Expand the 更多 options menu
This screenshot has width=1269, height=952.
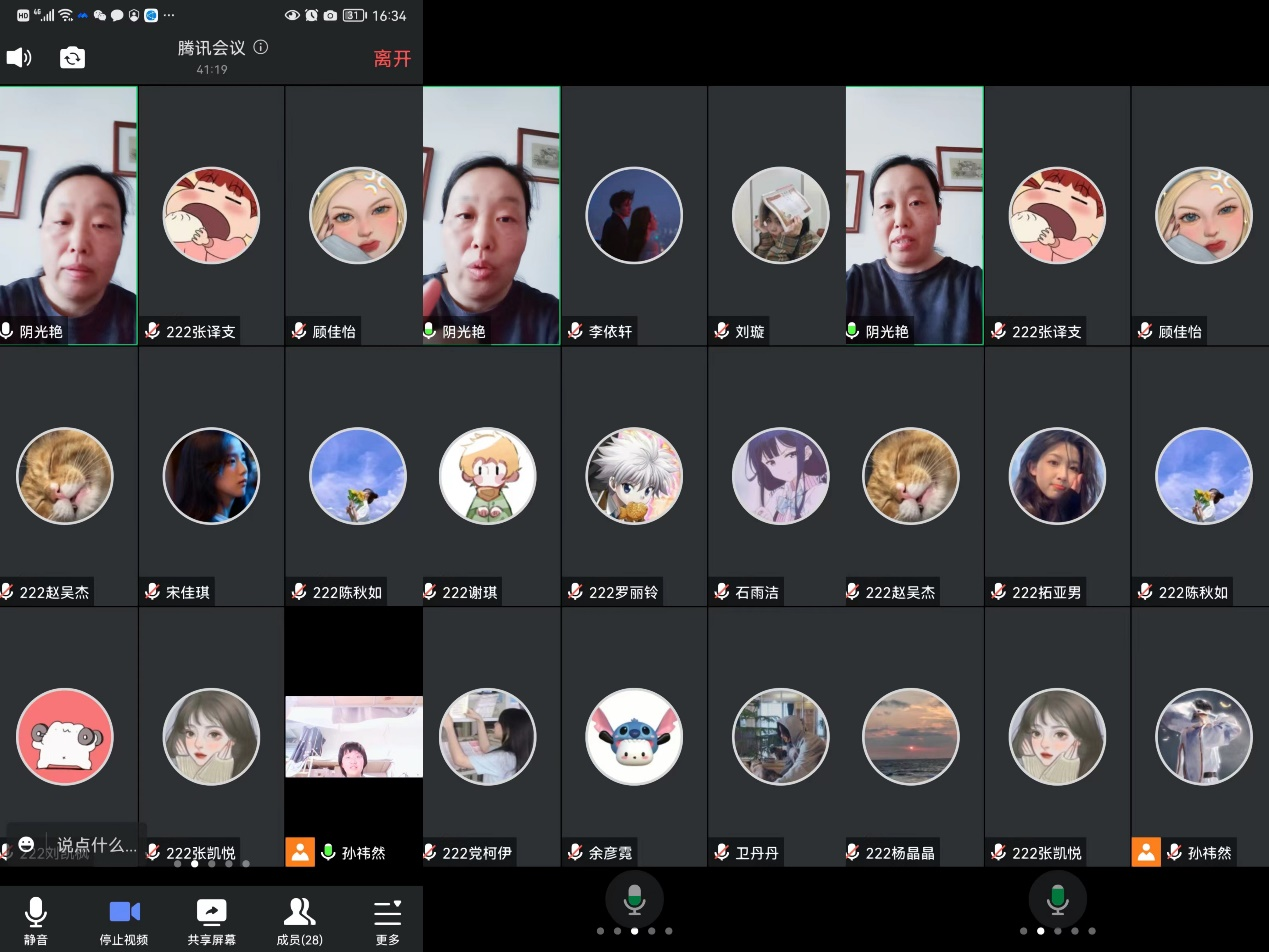pyautogui.click(x=387, y=920)
